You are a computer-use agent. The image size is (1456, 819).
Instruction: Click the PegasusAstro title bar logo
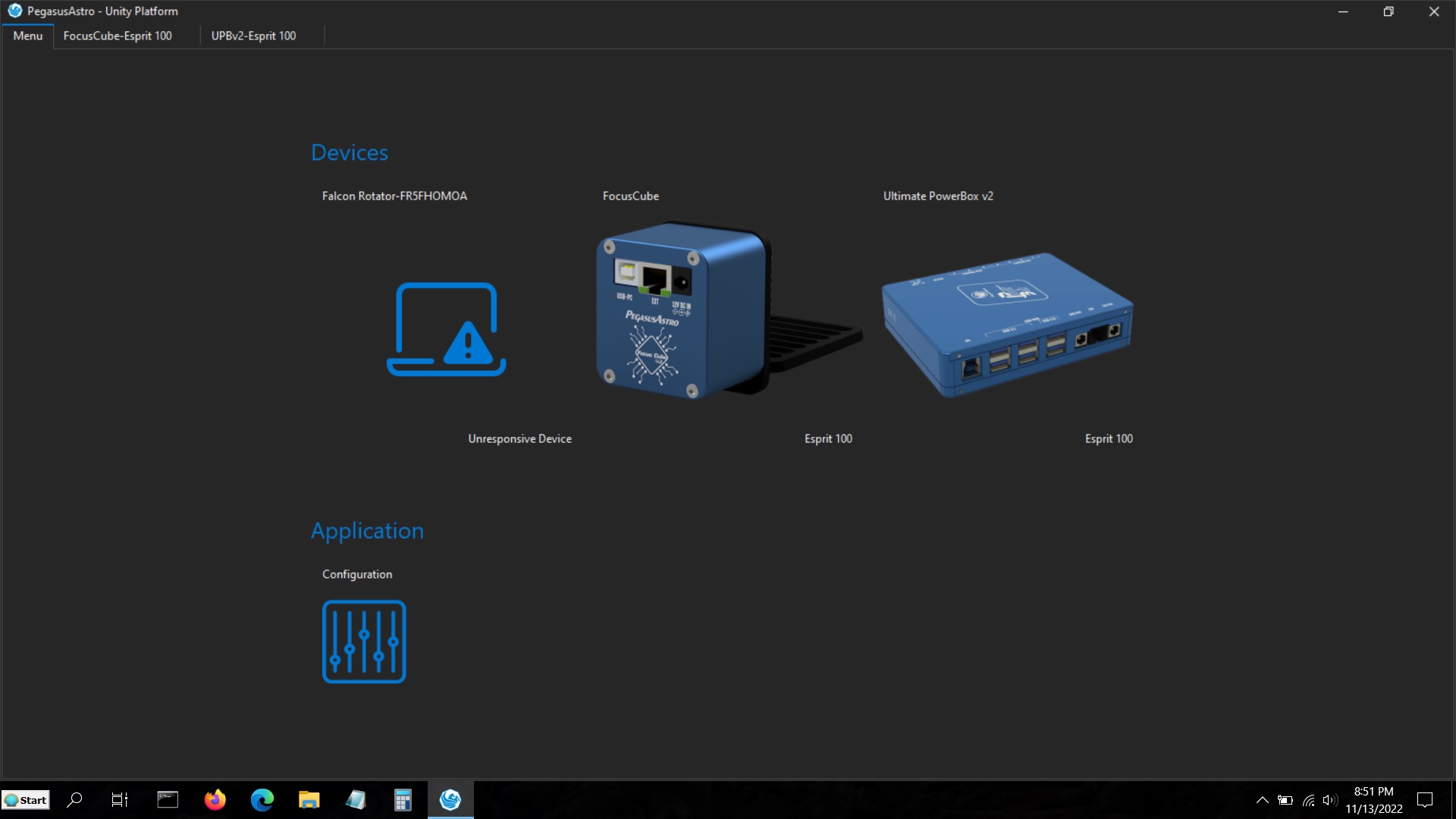(14, 11)
